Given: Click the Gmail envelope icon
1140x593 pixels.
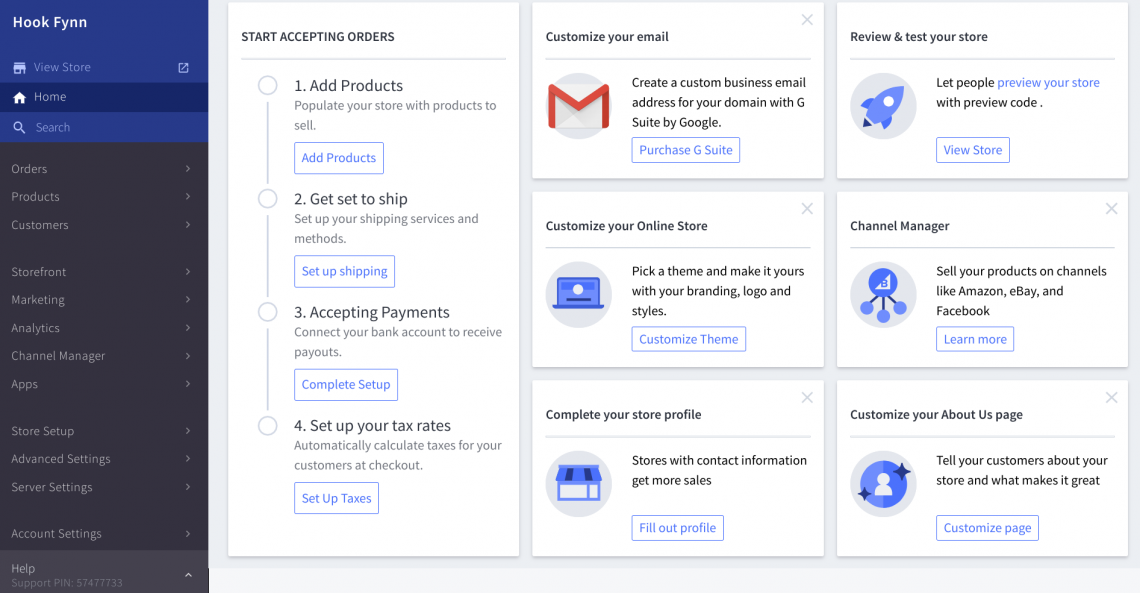Looking at the screenshot, I should [578, 106].
